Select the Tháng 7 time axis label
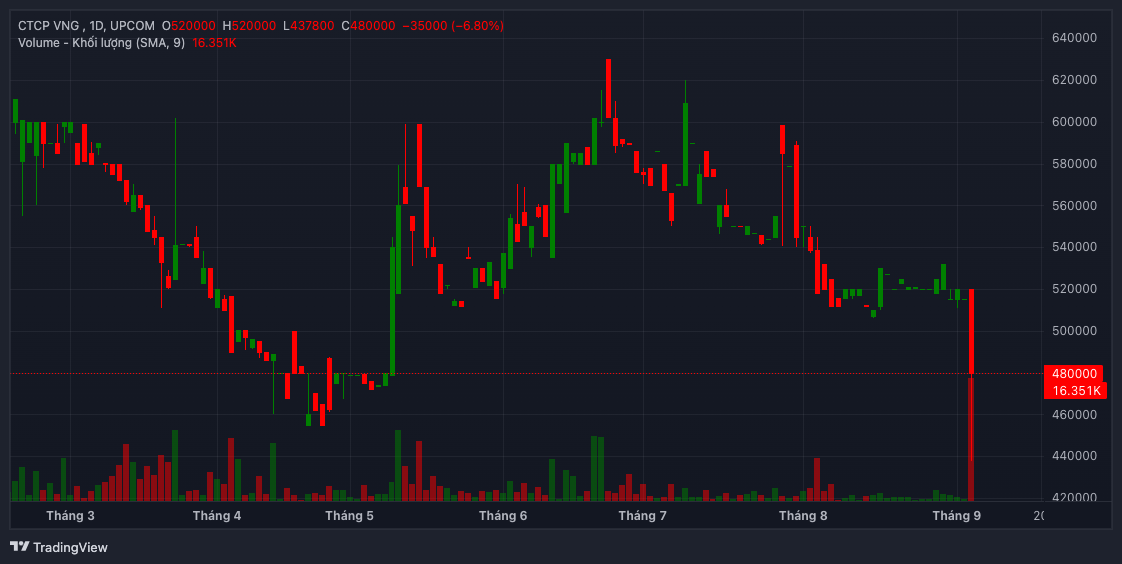The height and width of the screenshot is (564, 1122). click(642, 516)
